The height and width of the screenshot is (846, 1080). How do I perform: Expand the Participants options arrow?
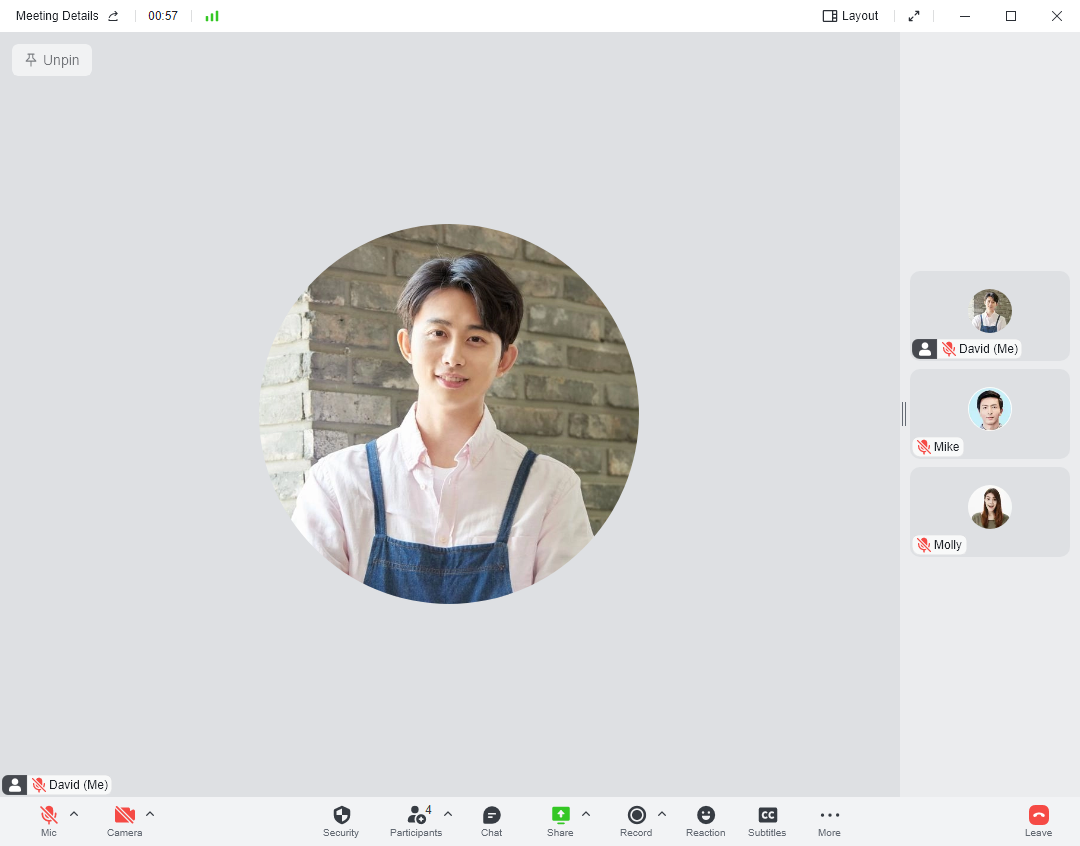(x=448, y=814)
